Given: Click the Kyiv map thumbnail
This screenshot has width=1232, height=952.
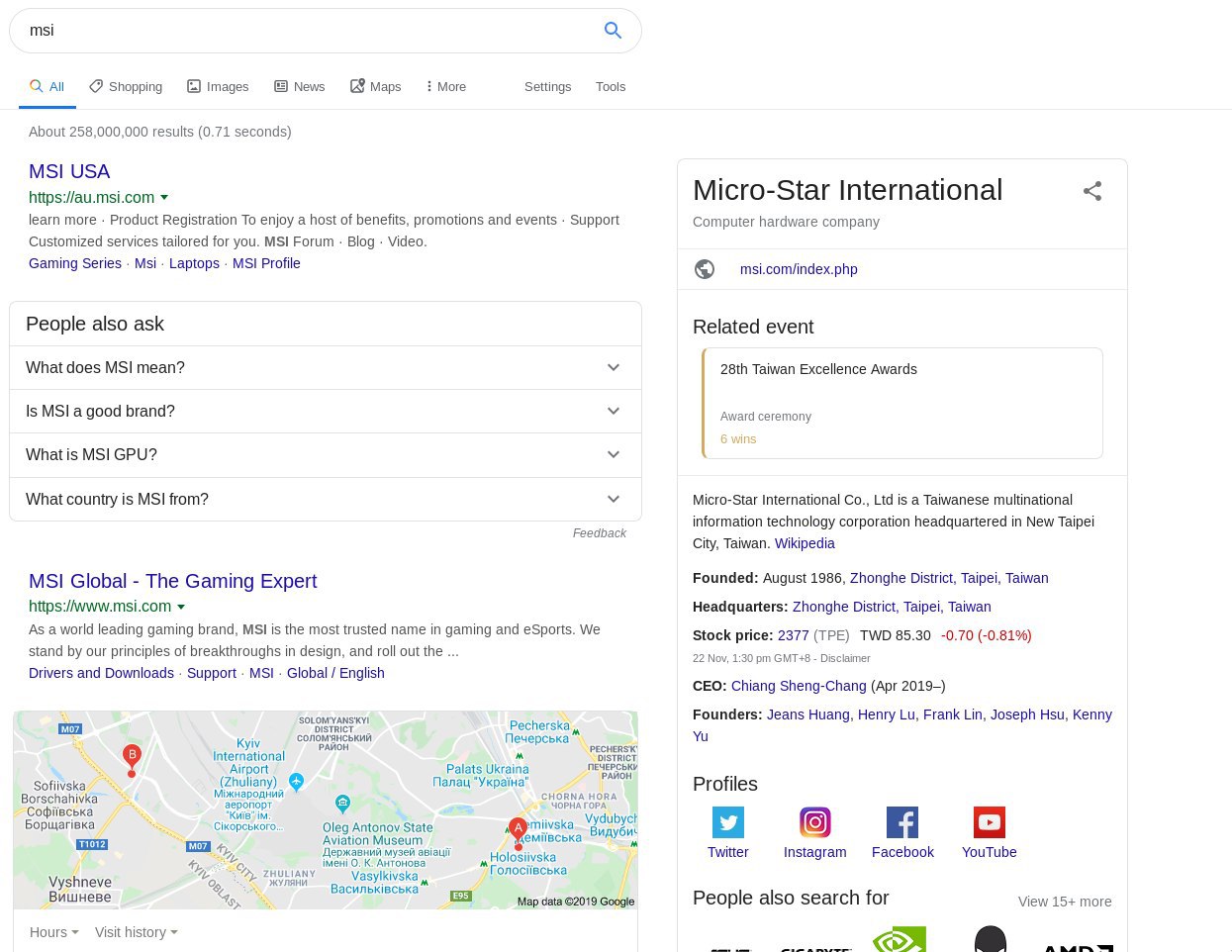Looking at the screenshot, I should 326,809.
